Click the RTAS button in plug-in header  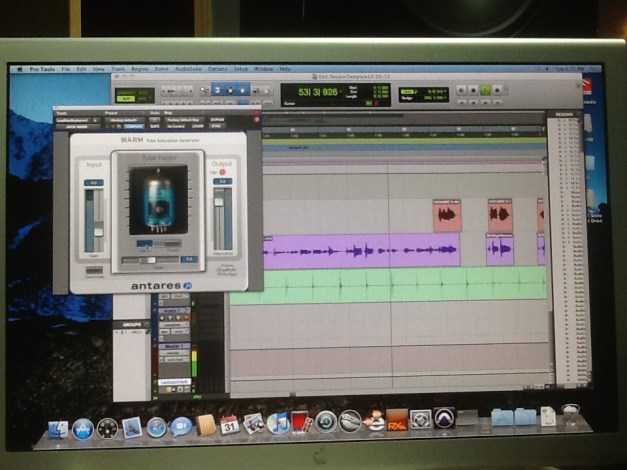point(216,126)
